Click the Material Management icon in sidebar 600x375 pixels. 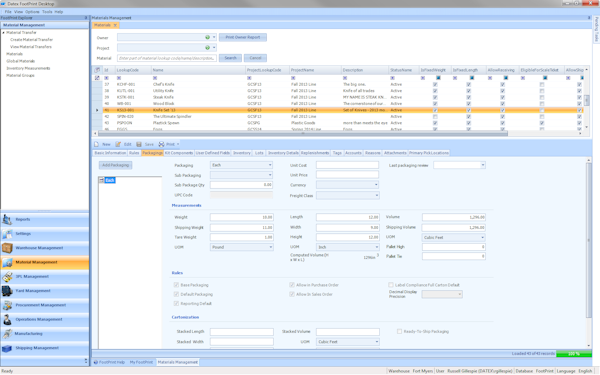coord(7,262)
